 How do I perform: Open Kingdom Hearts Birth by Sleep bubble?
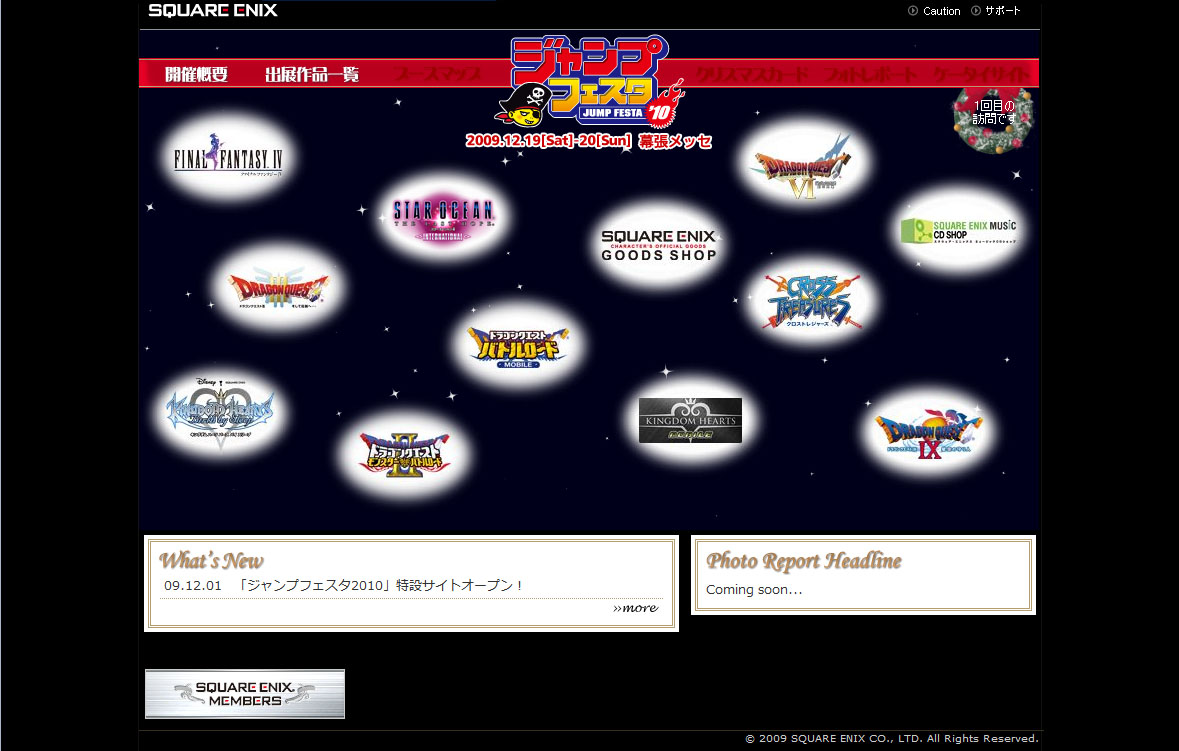point(220,413)
